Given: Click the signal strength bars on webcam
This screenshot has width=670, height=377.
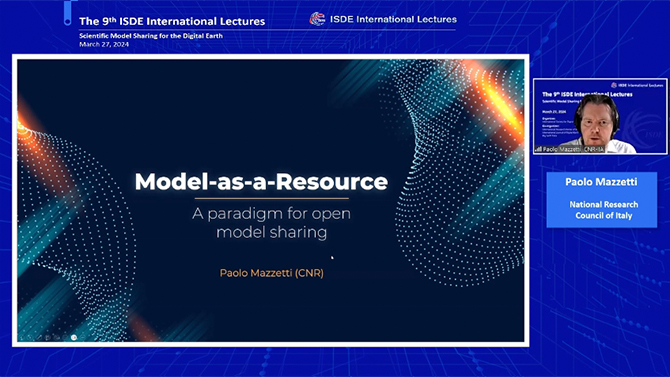Looking at the screenshot, I should (538, 149).
